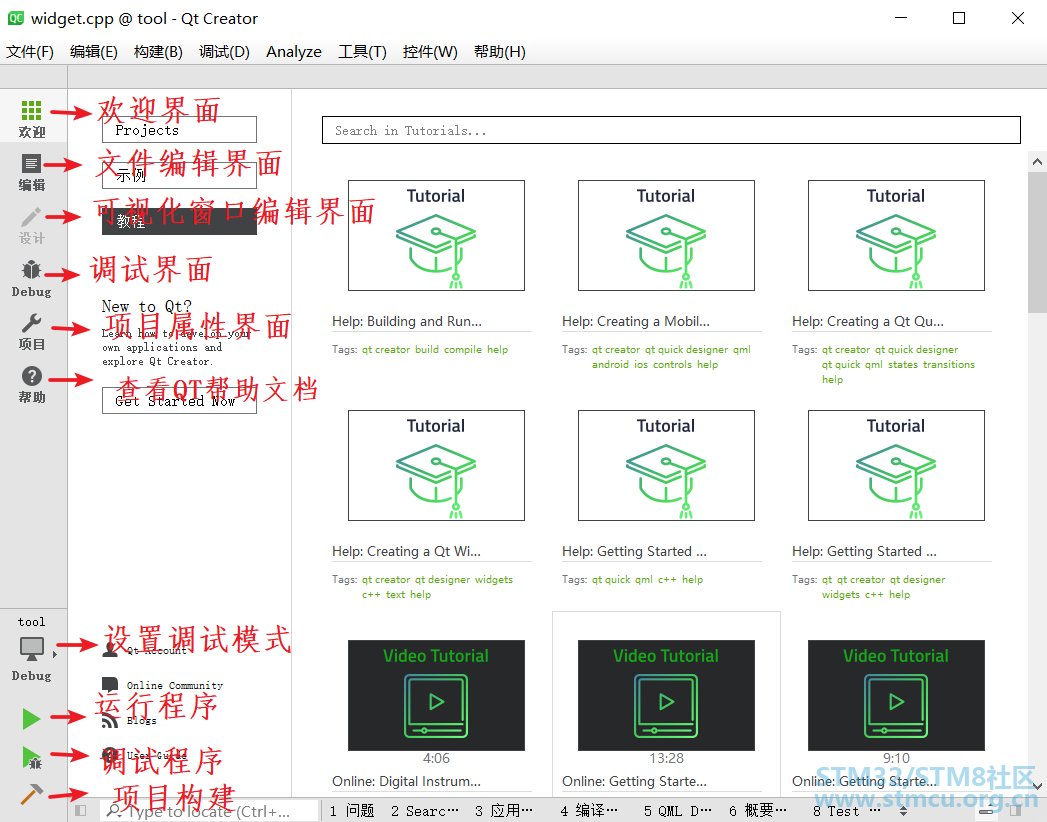Open the 帮助 (Help) mode with the question mark icon
Screen dimensions: 1047x822
(32, 384)
